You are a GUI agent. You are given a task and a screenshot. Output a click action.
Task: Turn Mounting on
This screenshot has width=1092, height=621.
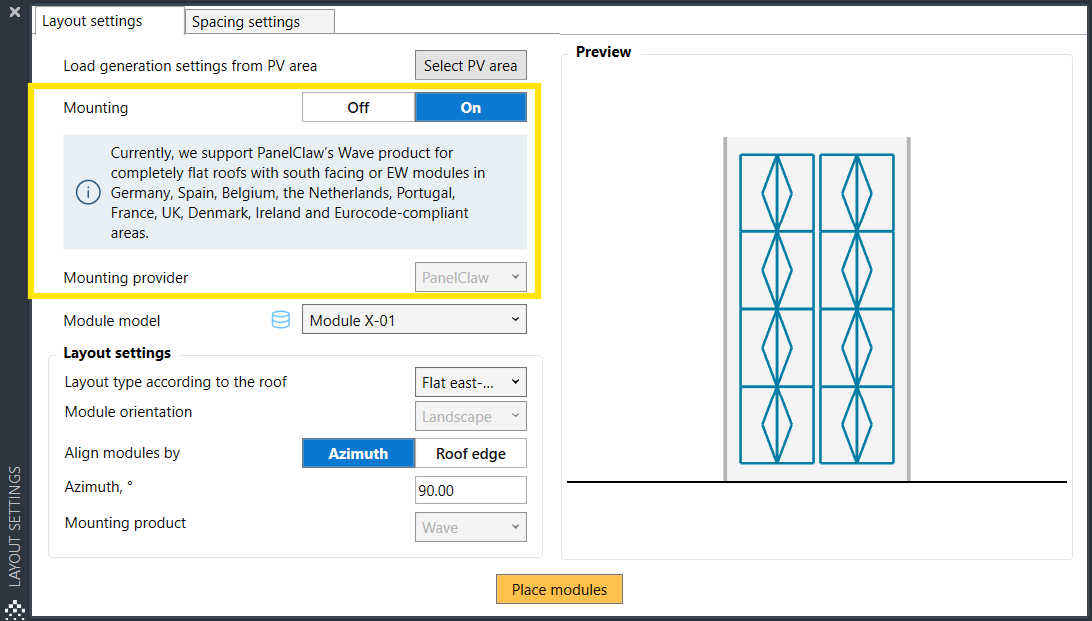[471, 107]
